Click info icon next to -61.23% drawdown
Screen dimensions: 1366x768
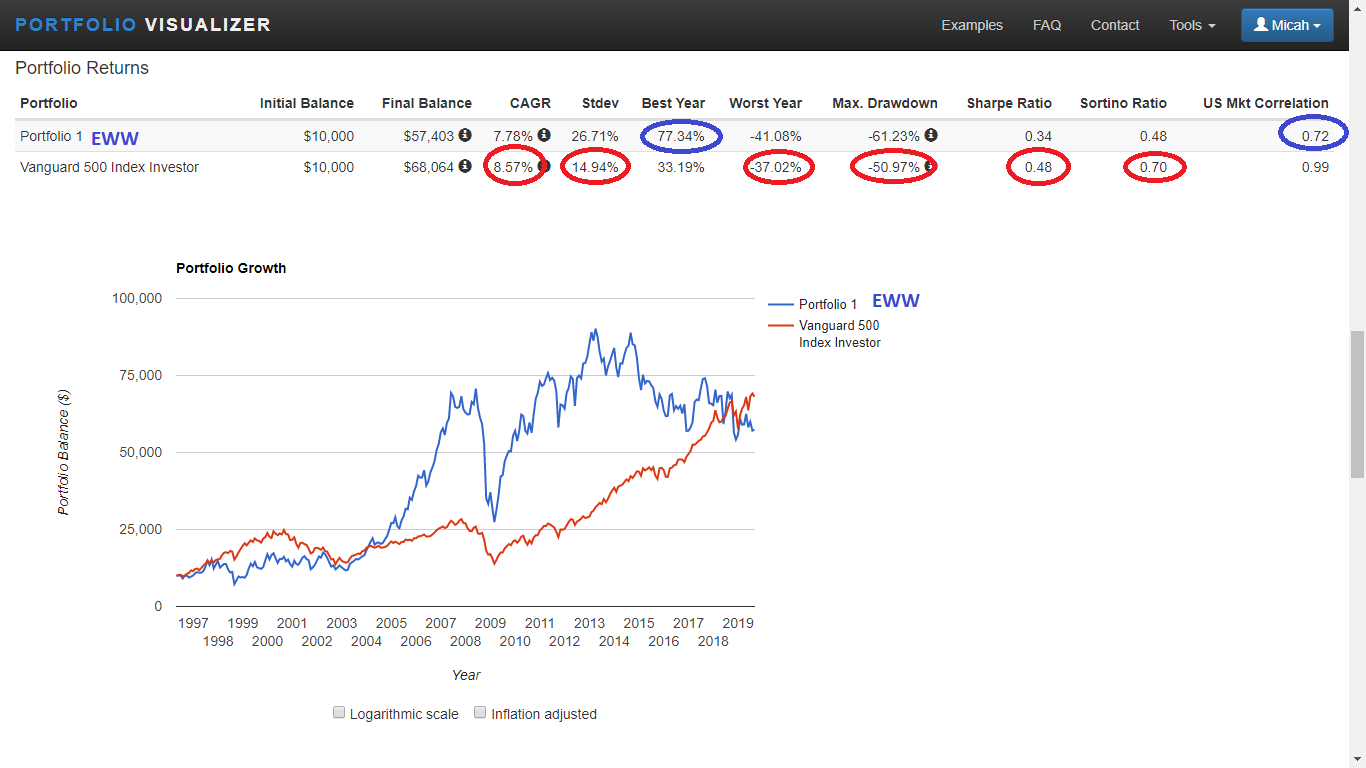(931, 135)
